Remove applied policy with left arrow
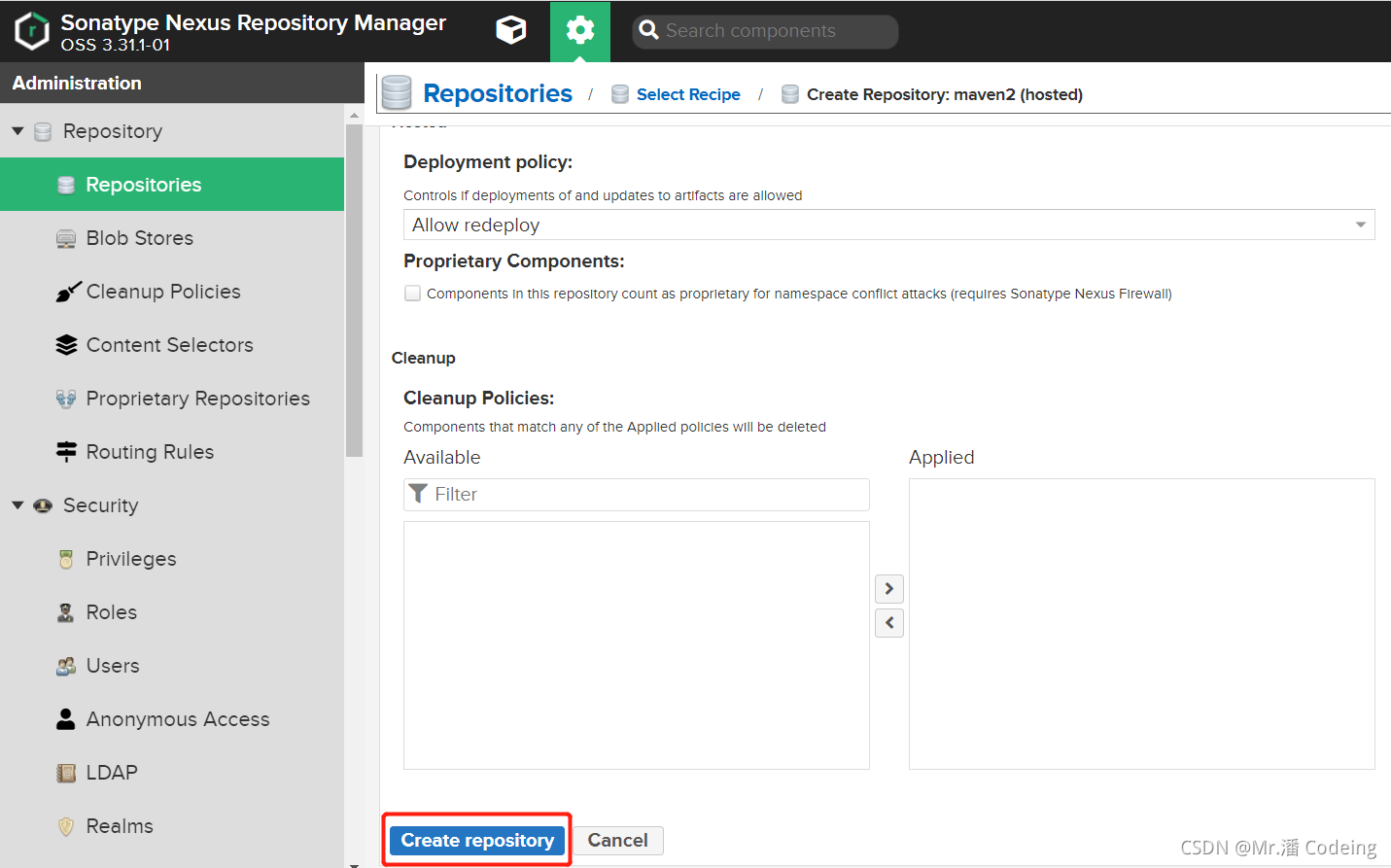Screen dimensions: 1391x868 pos(889,622)
